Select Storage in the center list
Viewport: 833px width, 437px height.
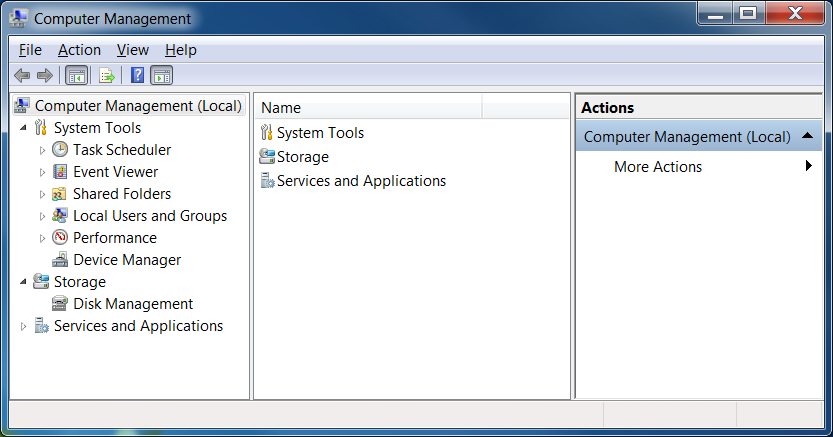click(x=302, y=157)
